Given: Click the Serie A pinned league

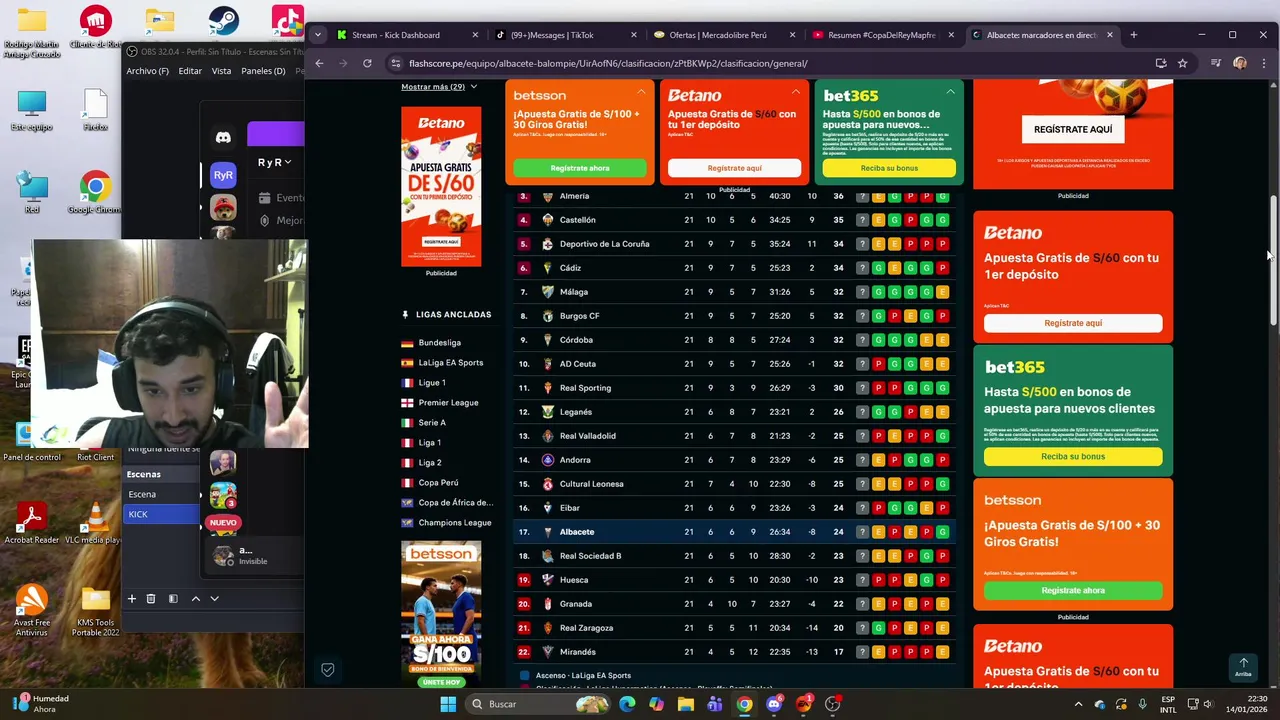Looking at the screenshot, I should click(432, 423).
